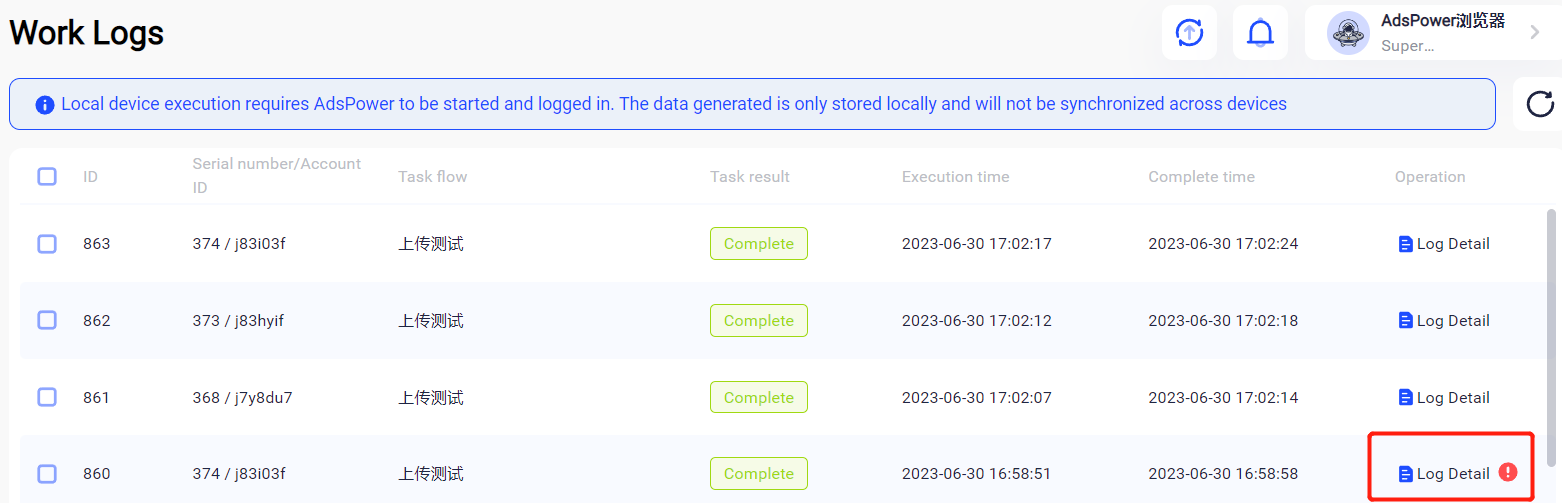View Log Detail for entry 860
The image size is (1562, 503).
click(x=1452, y=474)
